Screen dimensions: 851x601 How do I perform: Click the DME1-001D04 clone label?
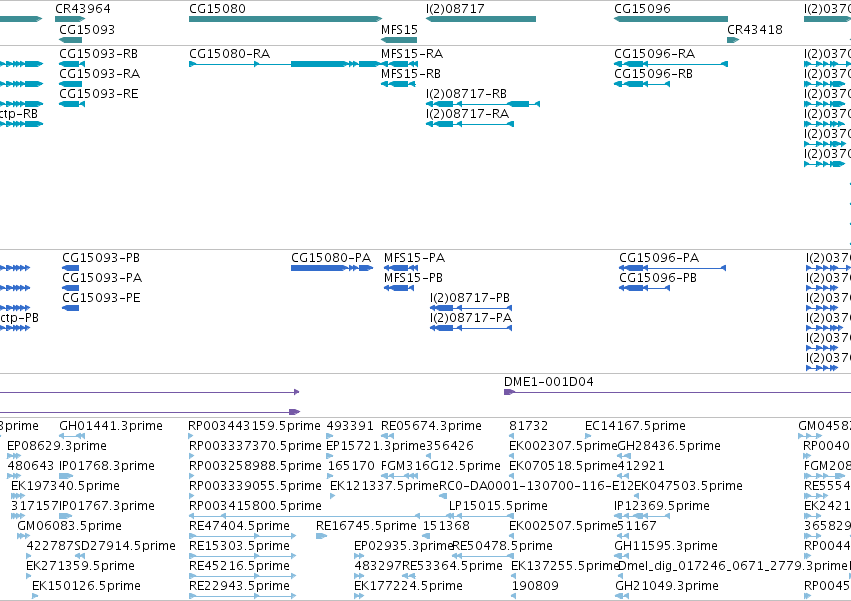[549, 382]
